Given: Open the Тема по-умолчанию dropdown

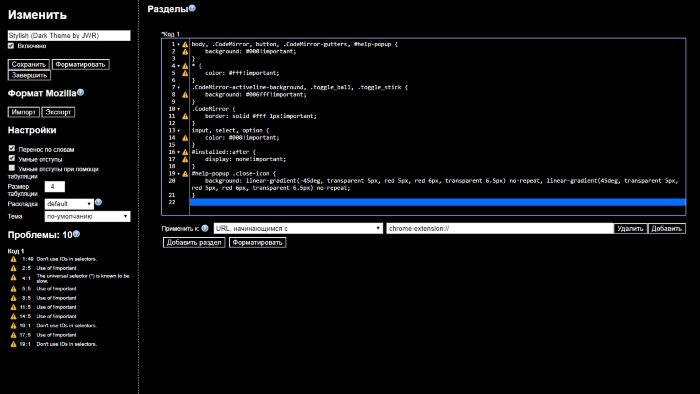Looking at the screenshot, I should [88, 216].
